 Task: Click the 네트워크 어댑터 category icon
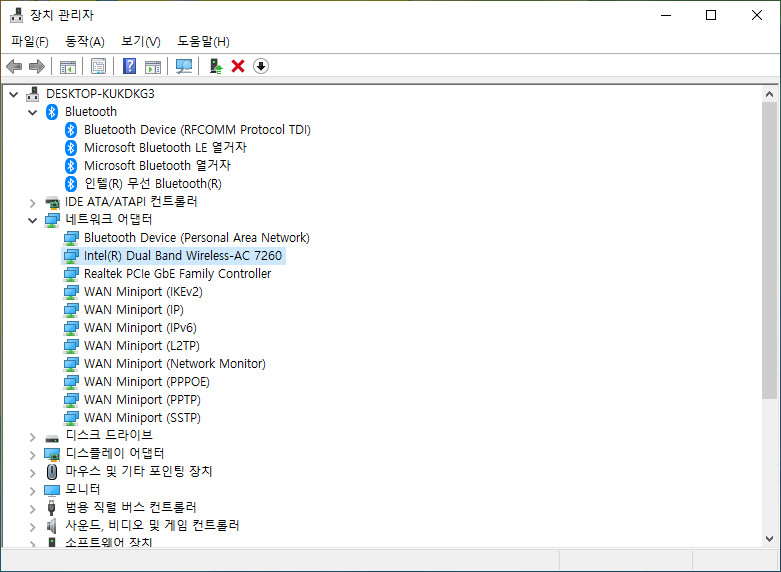click(x=52, y=220)
